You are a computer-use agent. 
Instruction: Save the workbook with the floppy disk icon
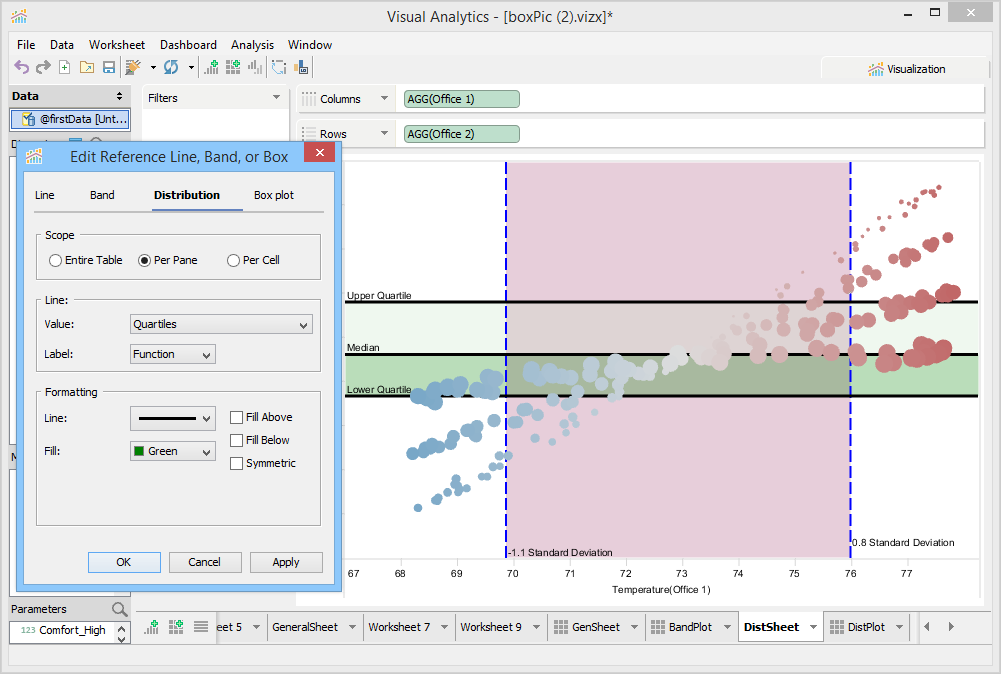click(x=109, y=67)
